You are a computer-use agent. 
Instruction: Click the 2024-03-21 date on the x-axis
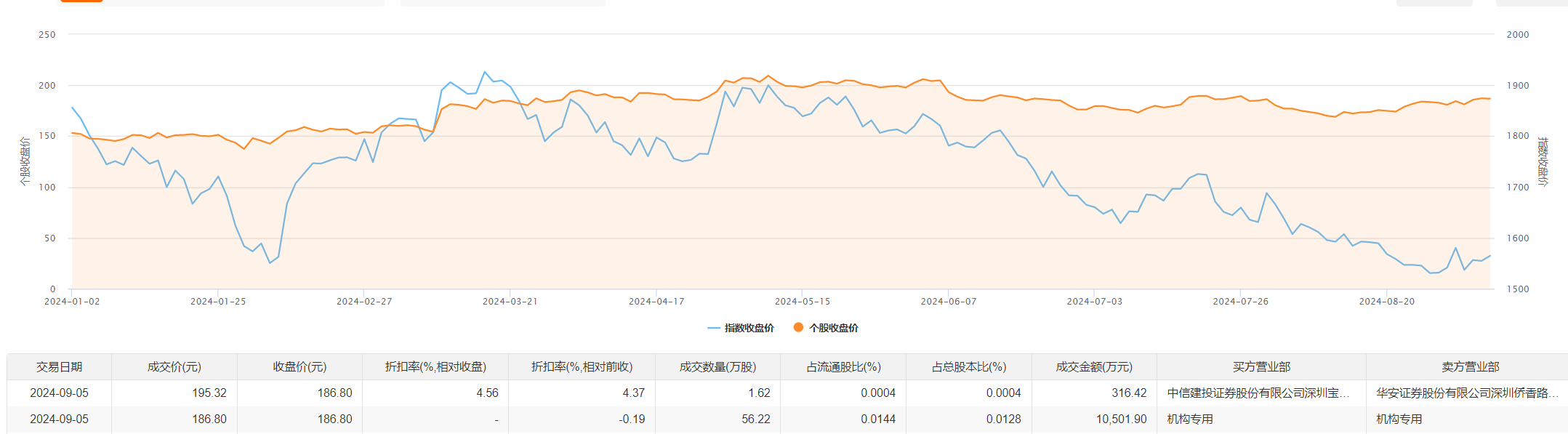point(510,302)
